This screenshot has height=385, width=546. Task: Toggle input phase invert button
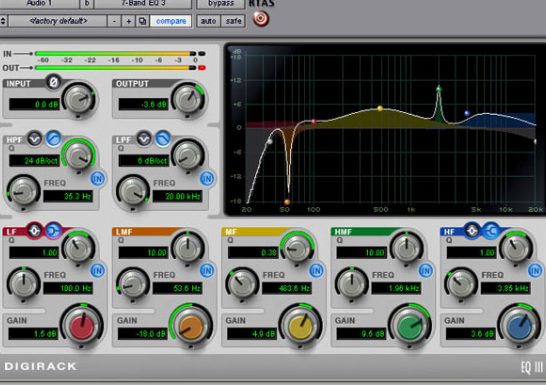point(53,82)
